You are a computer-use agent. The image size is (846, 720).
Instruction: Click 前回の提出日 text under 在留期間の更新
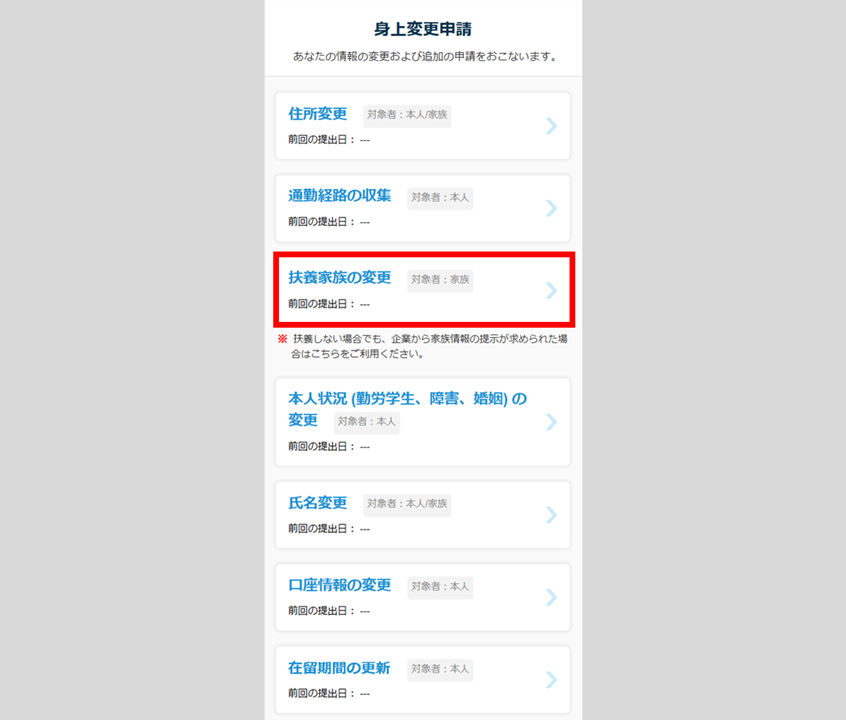(329, 694)
